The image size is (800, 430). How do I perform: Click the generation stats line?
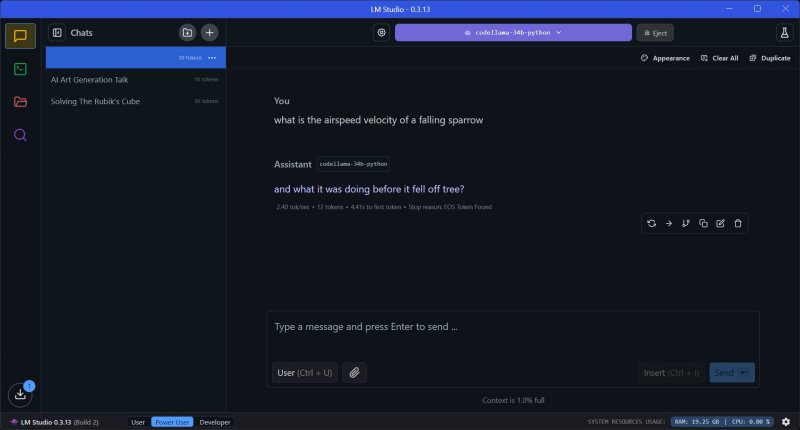click(x=384, y=207)
